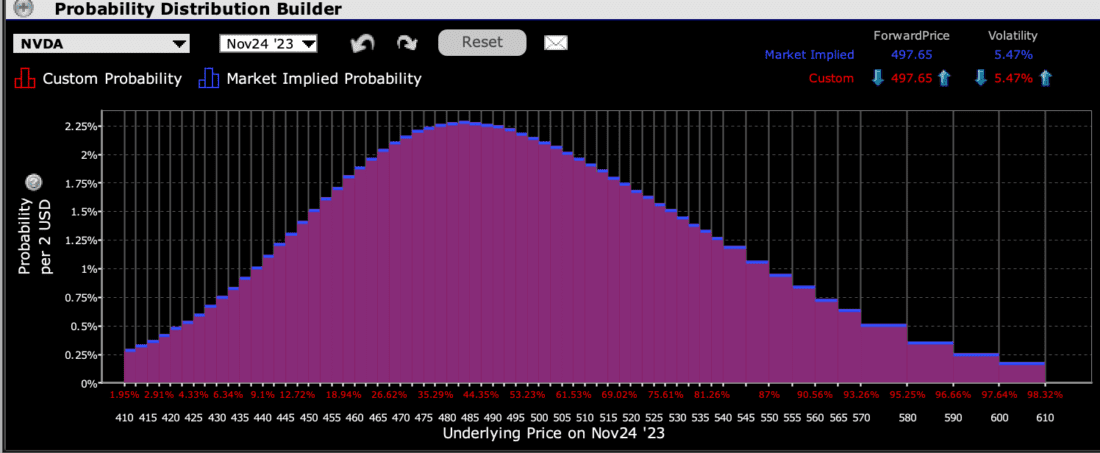Click the 26.62% cumulative probability label
Screen dimensions: 1100x453
[x=389, y=395]
